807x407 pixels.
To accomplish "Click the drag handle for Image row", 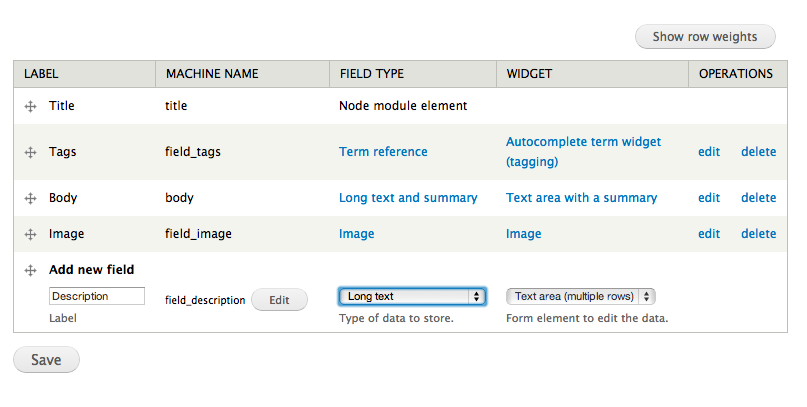I will coord(30,234).
